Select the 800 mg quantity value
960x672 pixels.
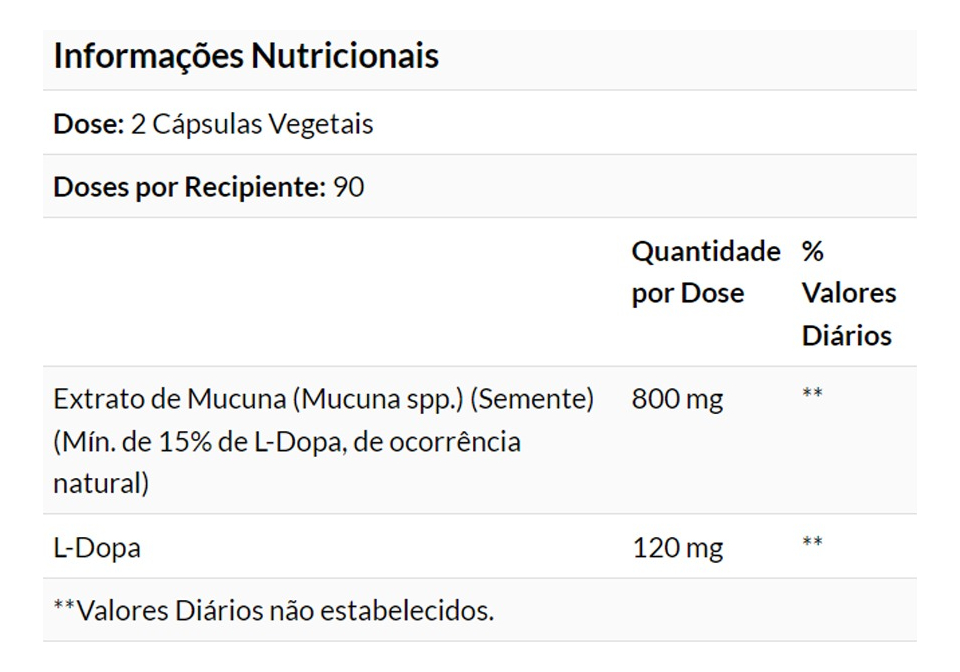[677, 399]
